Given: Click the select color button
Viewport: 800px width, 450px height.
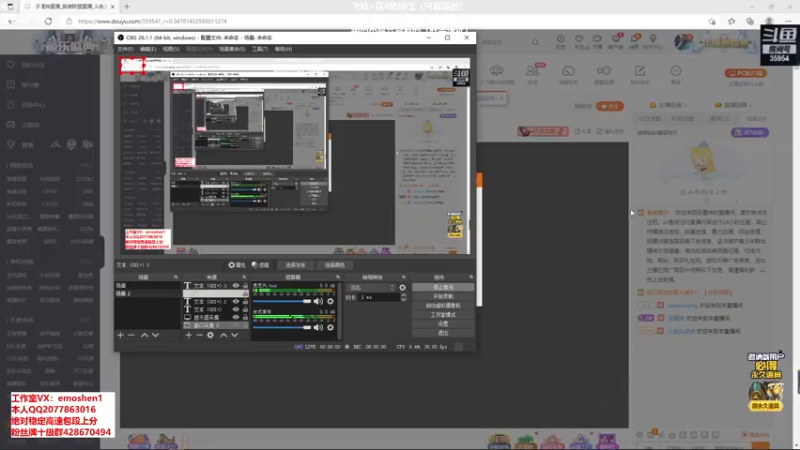Looking at the screenshot, I should click(335, 265).
